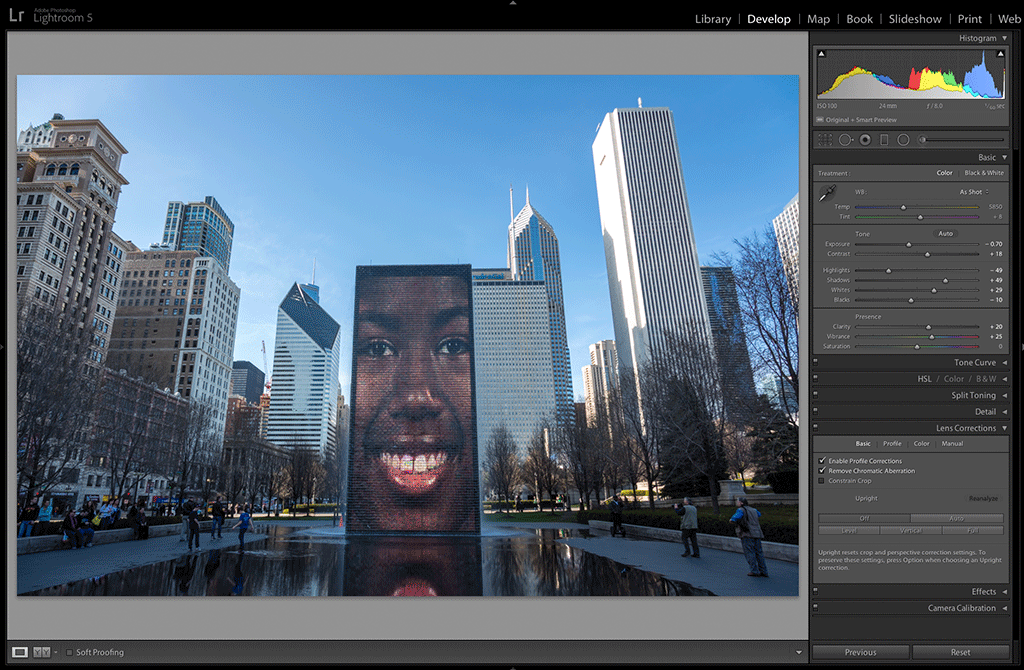1024x670 pixels.
Task: Click the top panel show/hide arrow
Action: [513, 3]
